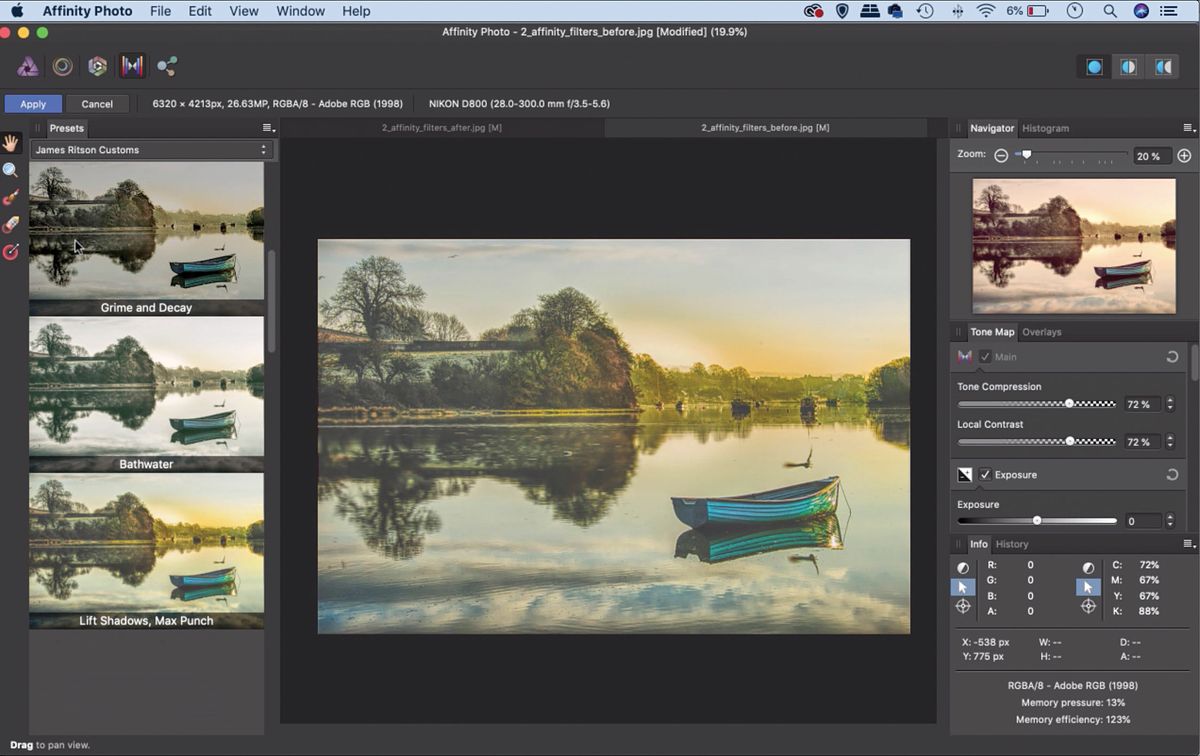Open the Navigator panel preferences menu
The height and width of the screenshot is (756, 1200).
[x=1186, y=128]
